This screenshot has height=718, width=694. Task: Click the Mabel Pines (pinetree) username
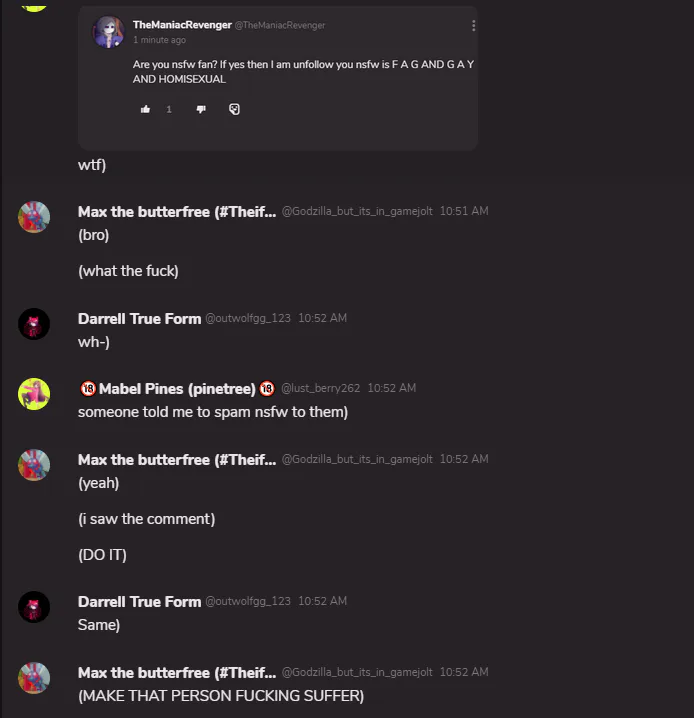[x=177, y=388]
